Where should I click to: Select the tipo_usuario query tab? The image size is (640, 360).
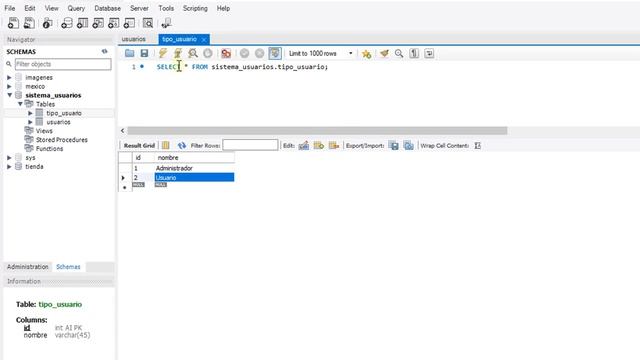click(179, 39)
